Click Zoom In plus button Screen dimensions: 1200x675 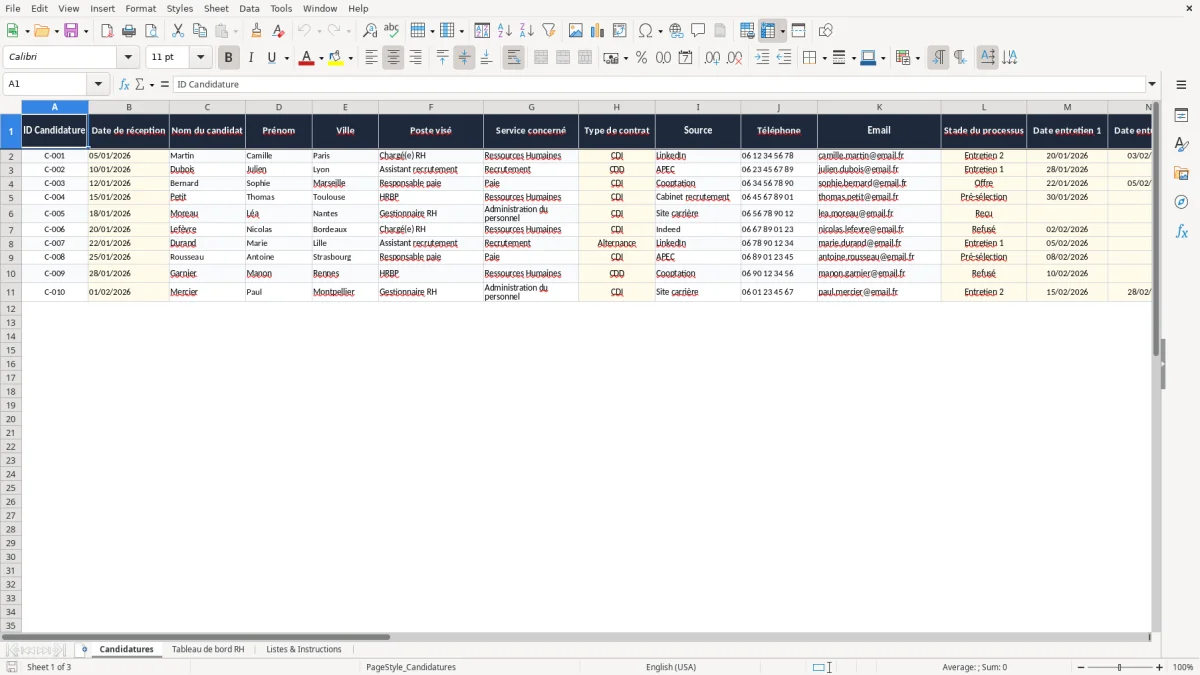[x=1160, y=667]
